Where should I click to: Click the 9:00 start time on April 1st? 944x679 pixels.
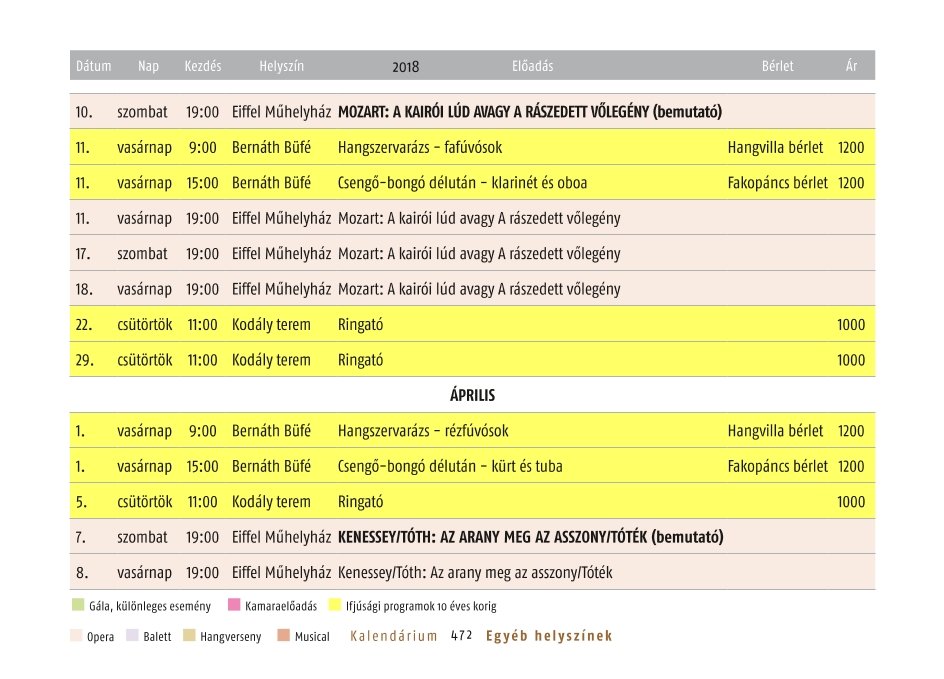(203, 431)
